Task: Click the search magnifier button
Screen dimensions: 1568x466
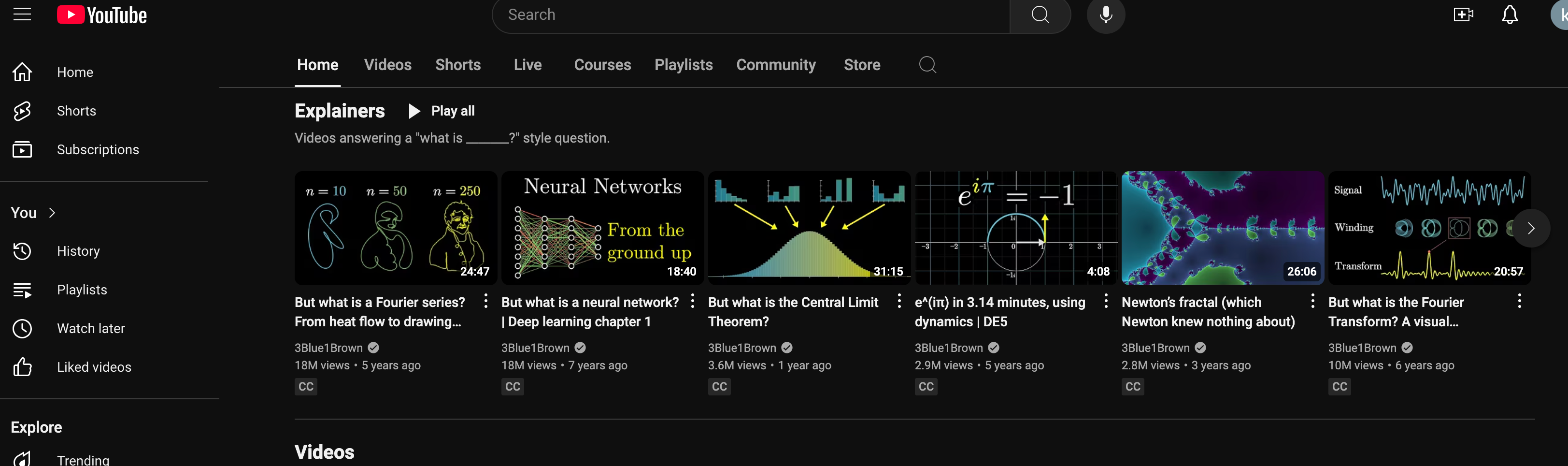Action: click(x=1040, y=15)
